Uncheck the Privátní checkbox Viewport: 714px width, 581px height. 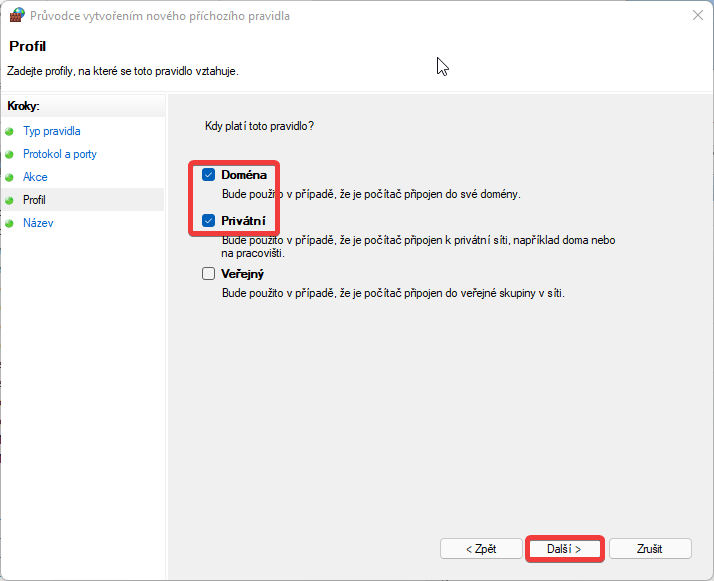click(x=208, y=221)
